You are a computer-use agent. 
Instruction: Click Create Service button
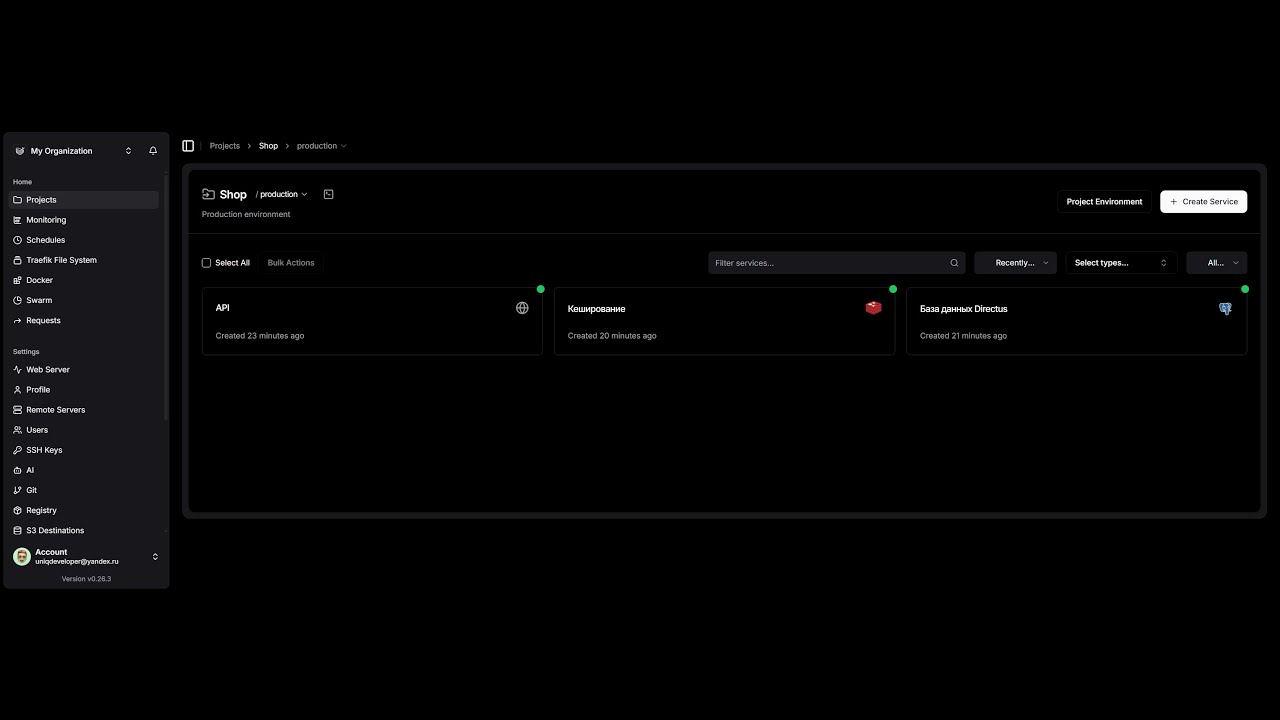click(1203, 201)
